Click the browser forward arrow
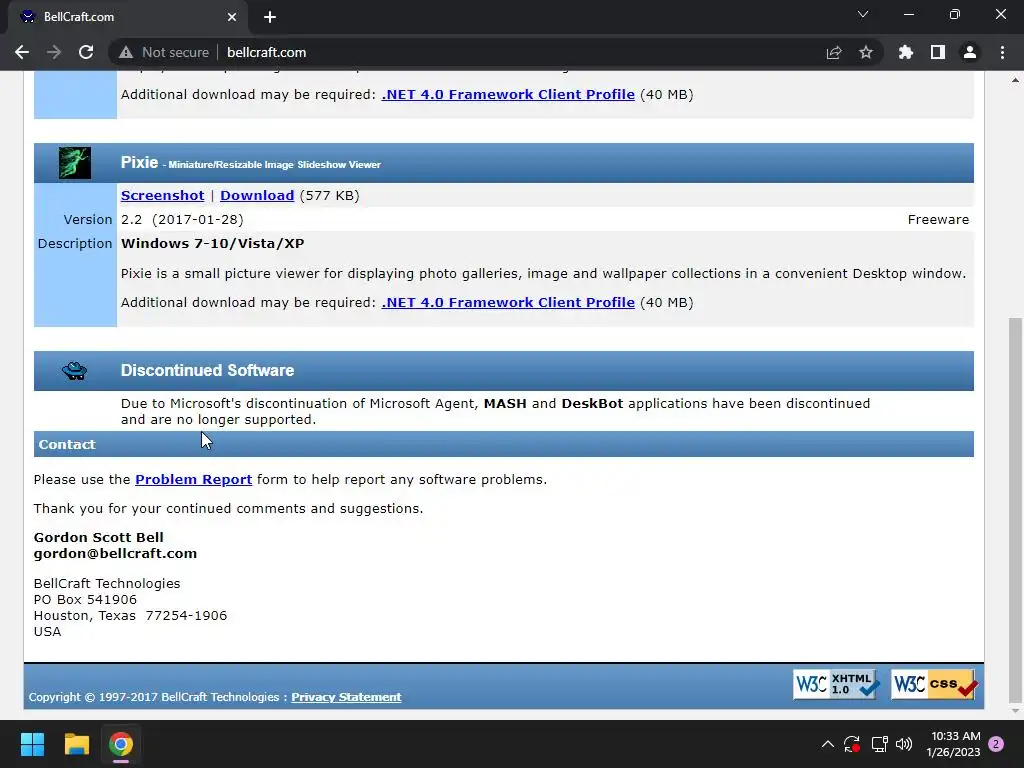 coord(54,52)
